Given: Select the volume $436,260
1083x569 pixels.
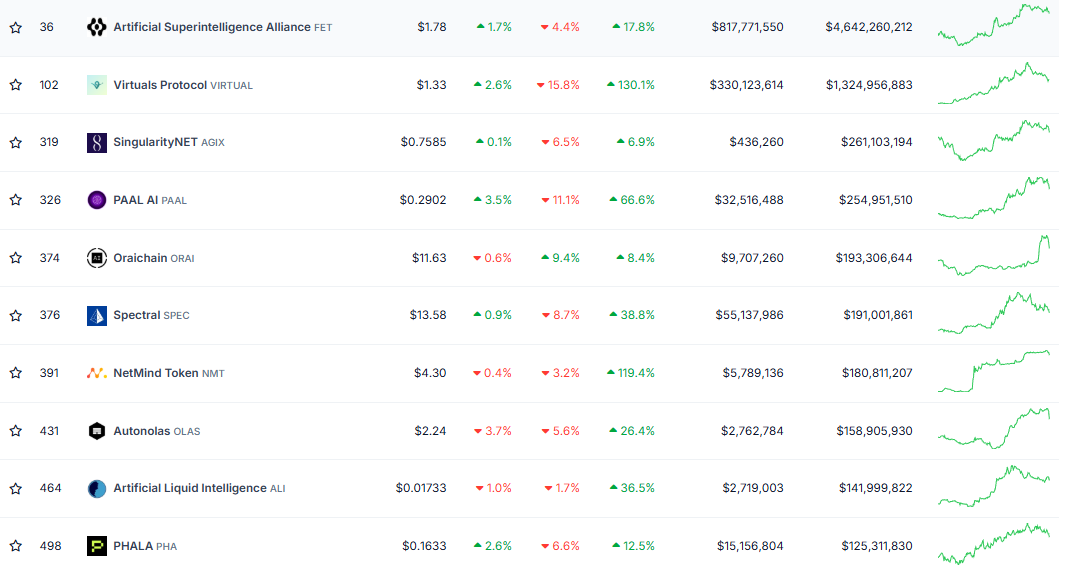Looking at the screenshot, I should point(756,142).
